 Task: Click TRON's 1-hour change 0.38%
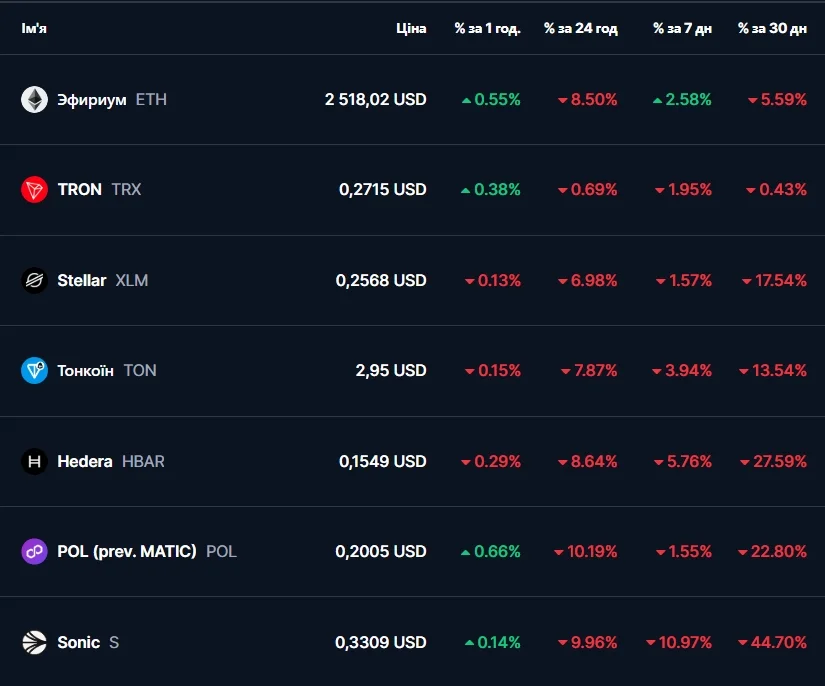pos(491,189)
